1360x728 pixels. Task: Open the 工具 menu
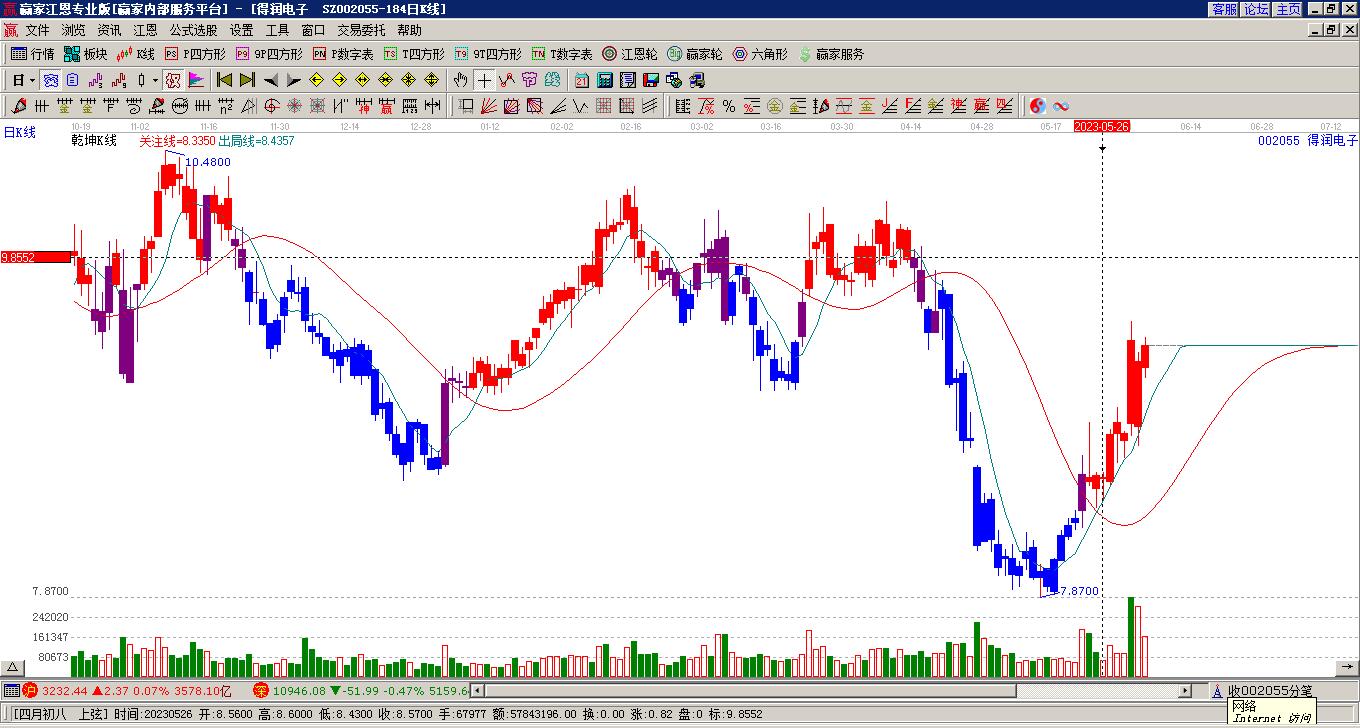point(277,30)
